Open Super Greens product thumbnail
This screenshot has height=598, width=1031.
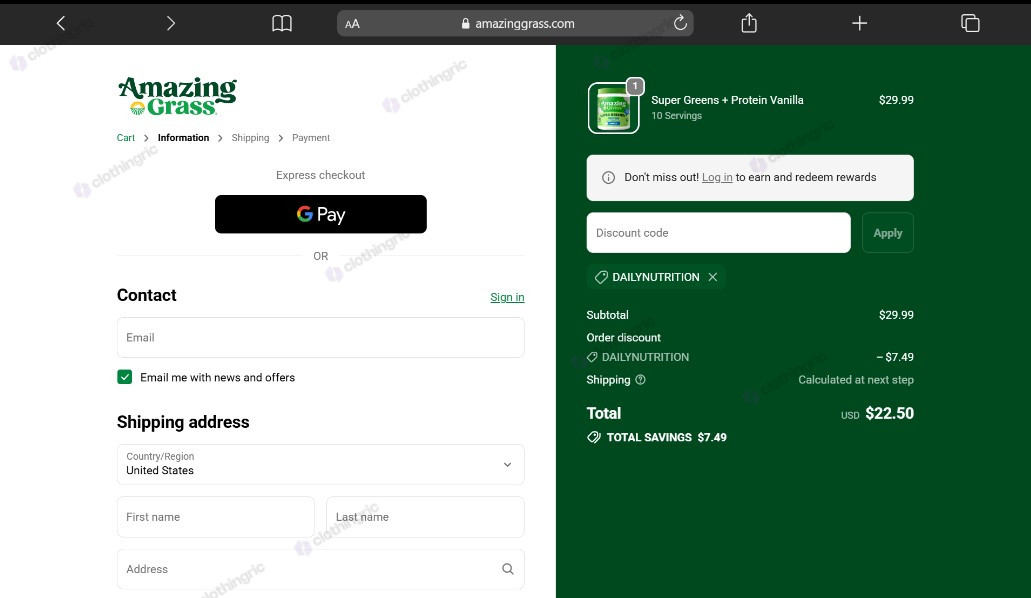click(613, 109)
